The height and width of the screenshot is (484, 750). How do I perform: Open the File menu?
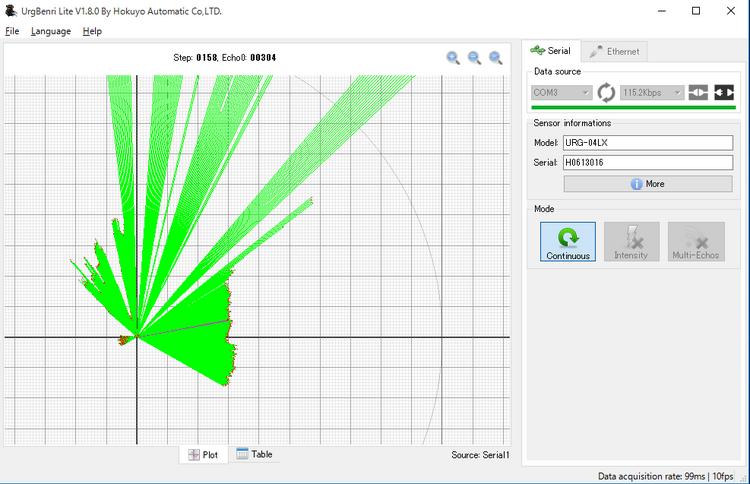(x=12, y=31)
